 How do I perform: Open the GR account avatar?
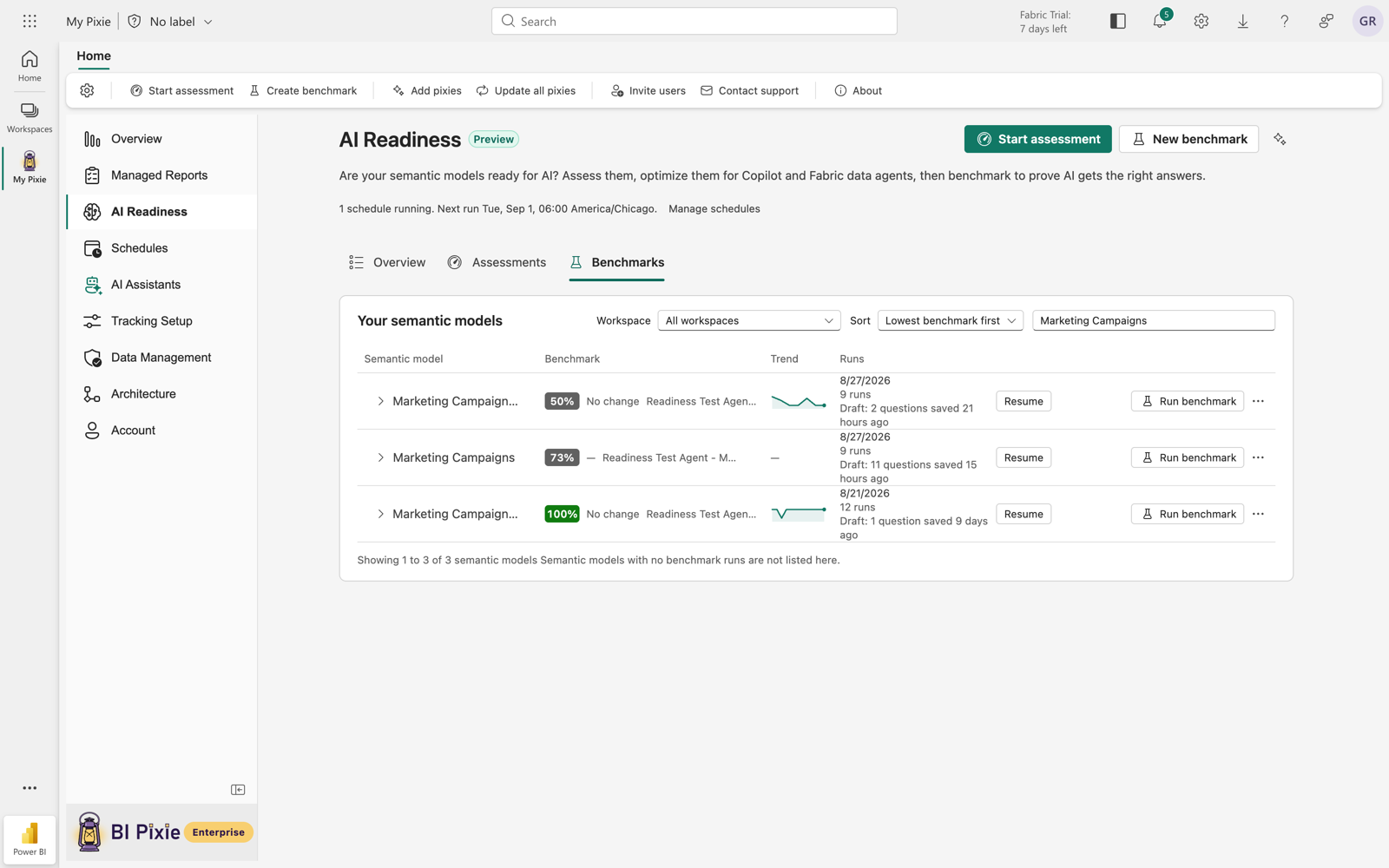pos(1367,21)
